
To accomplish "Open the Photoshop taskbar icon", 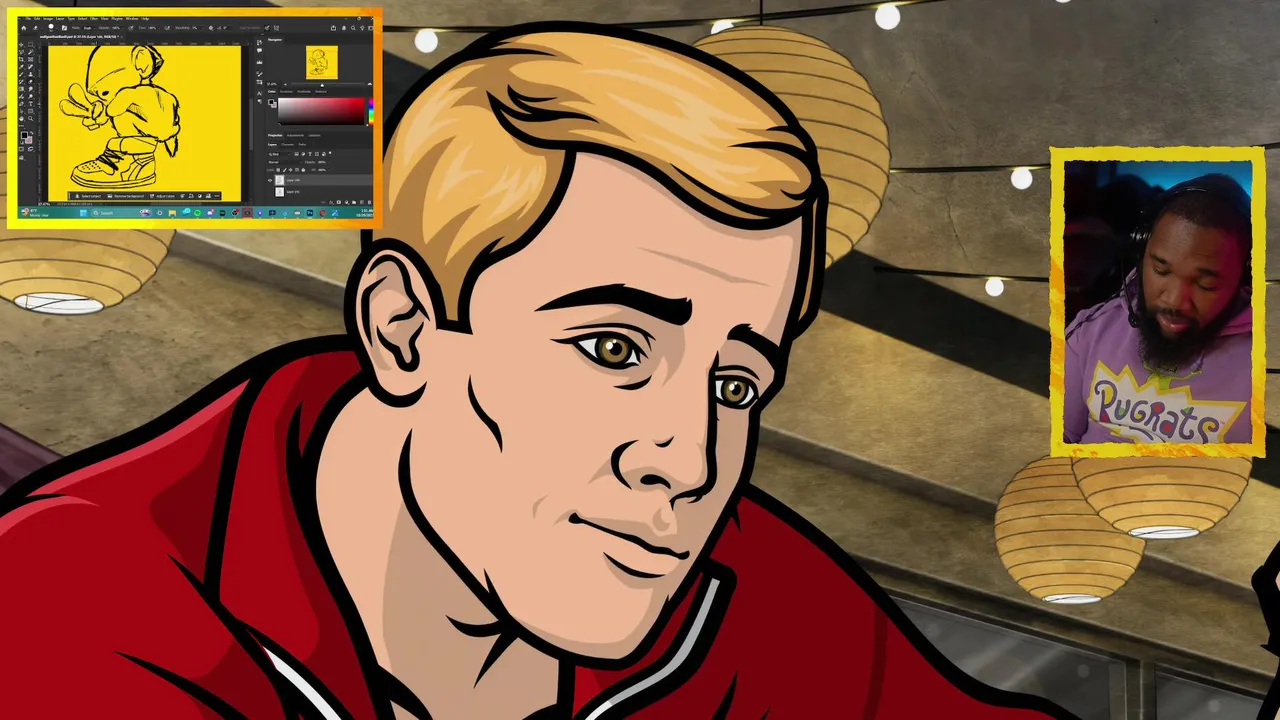I will (310, 213).
